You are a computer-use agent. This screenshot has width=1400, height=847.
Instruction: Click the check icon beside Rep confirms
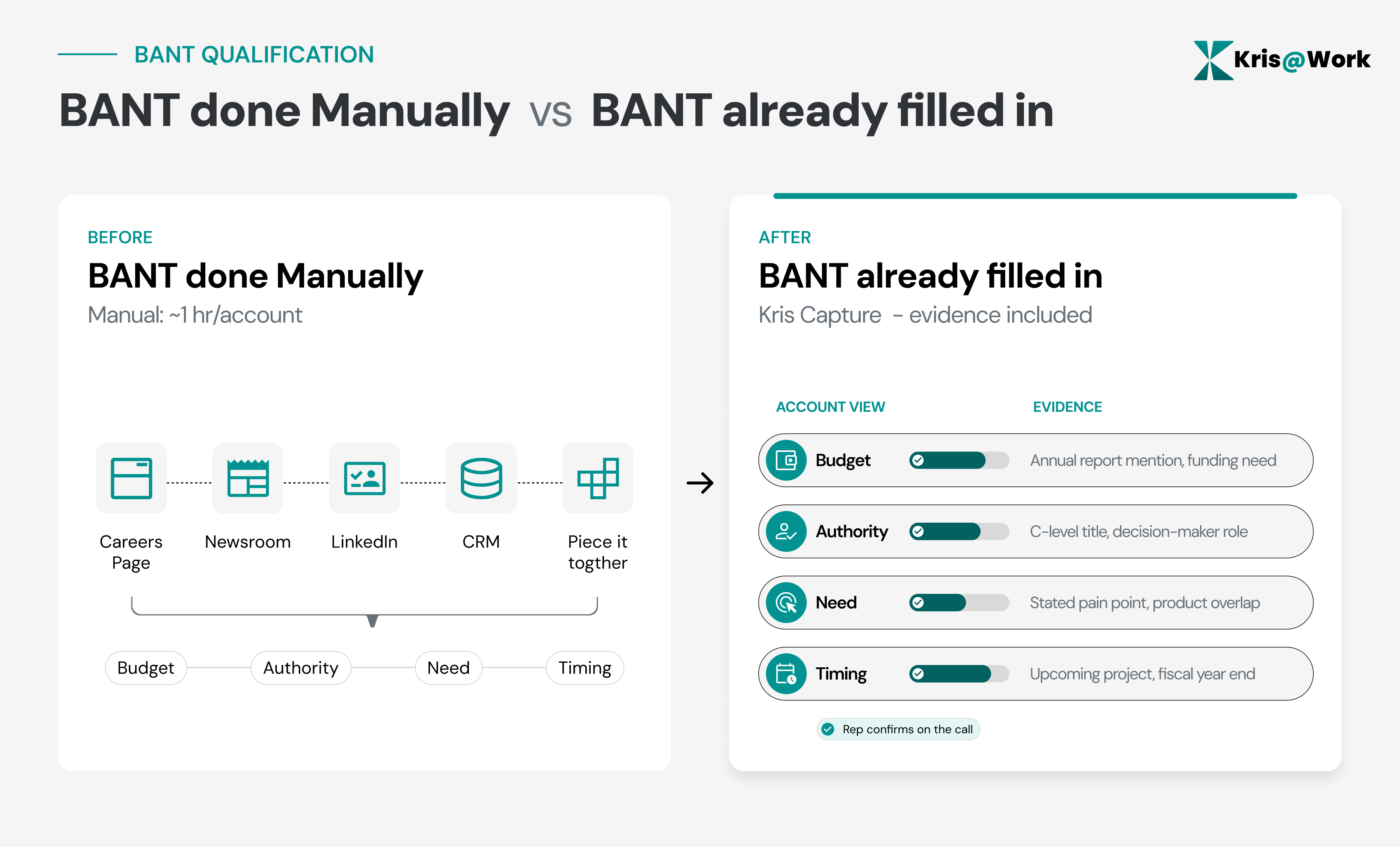[x=828, y=729]
